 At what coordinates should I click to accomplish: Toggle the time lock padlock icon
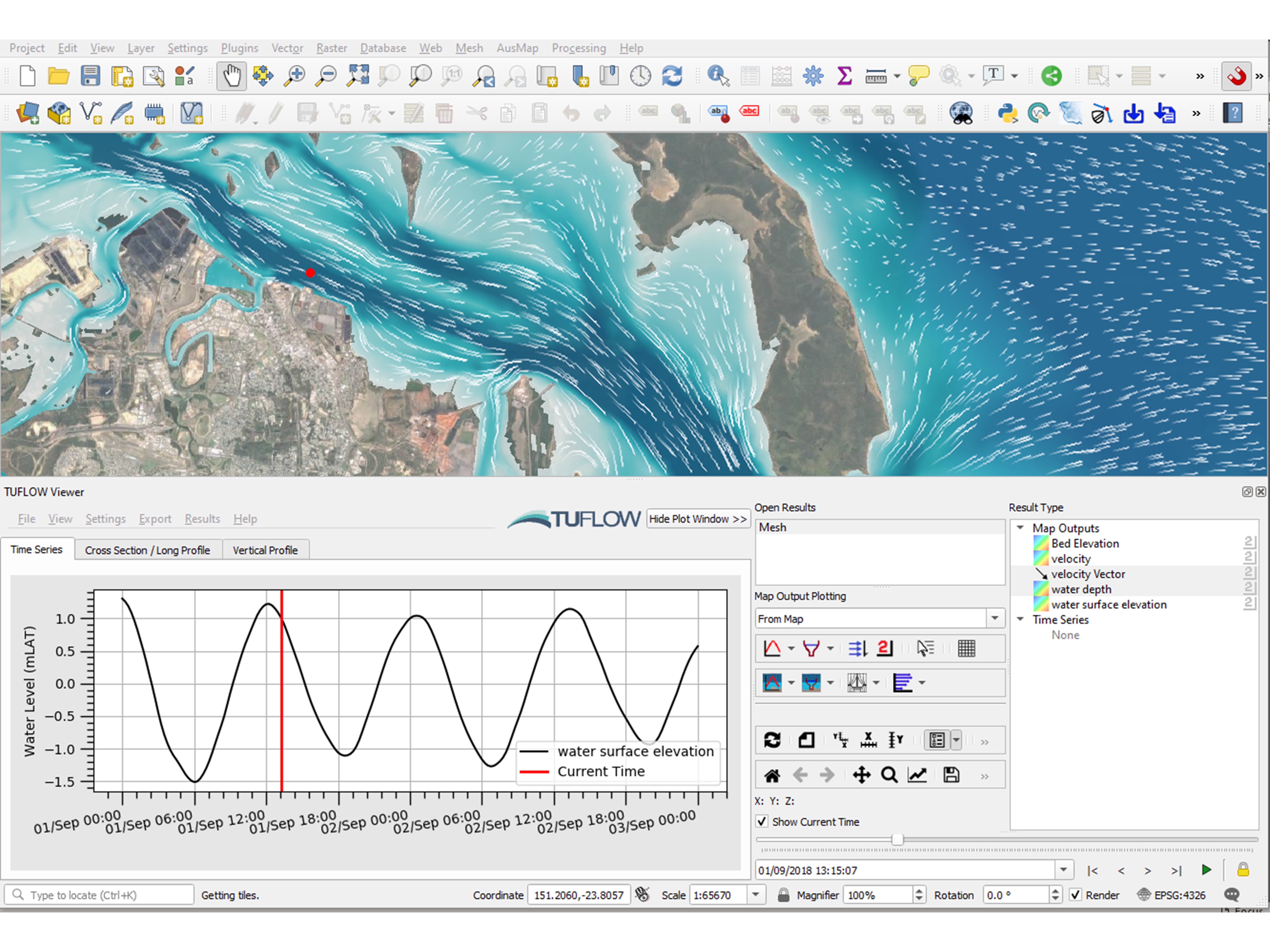[x=1243, y=870]
